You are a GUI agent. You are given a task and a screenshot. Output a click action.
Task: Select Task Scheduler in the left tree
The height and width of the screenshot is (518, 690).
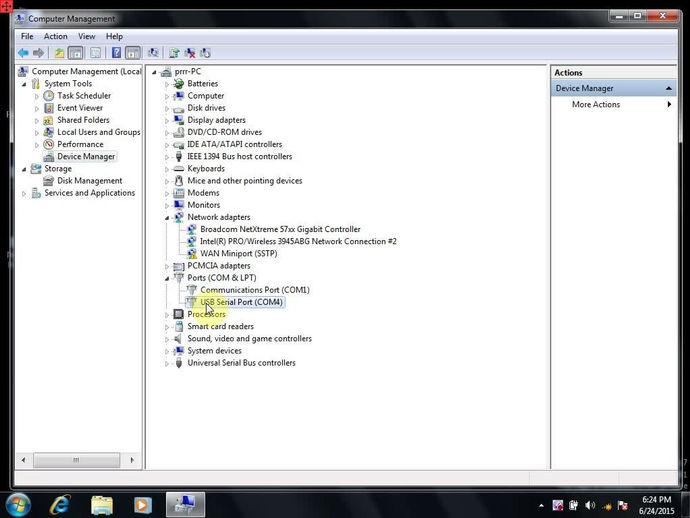click(84, 96)
